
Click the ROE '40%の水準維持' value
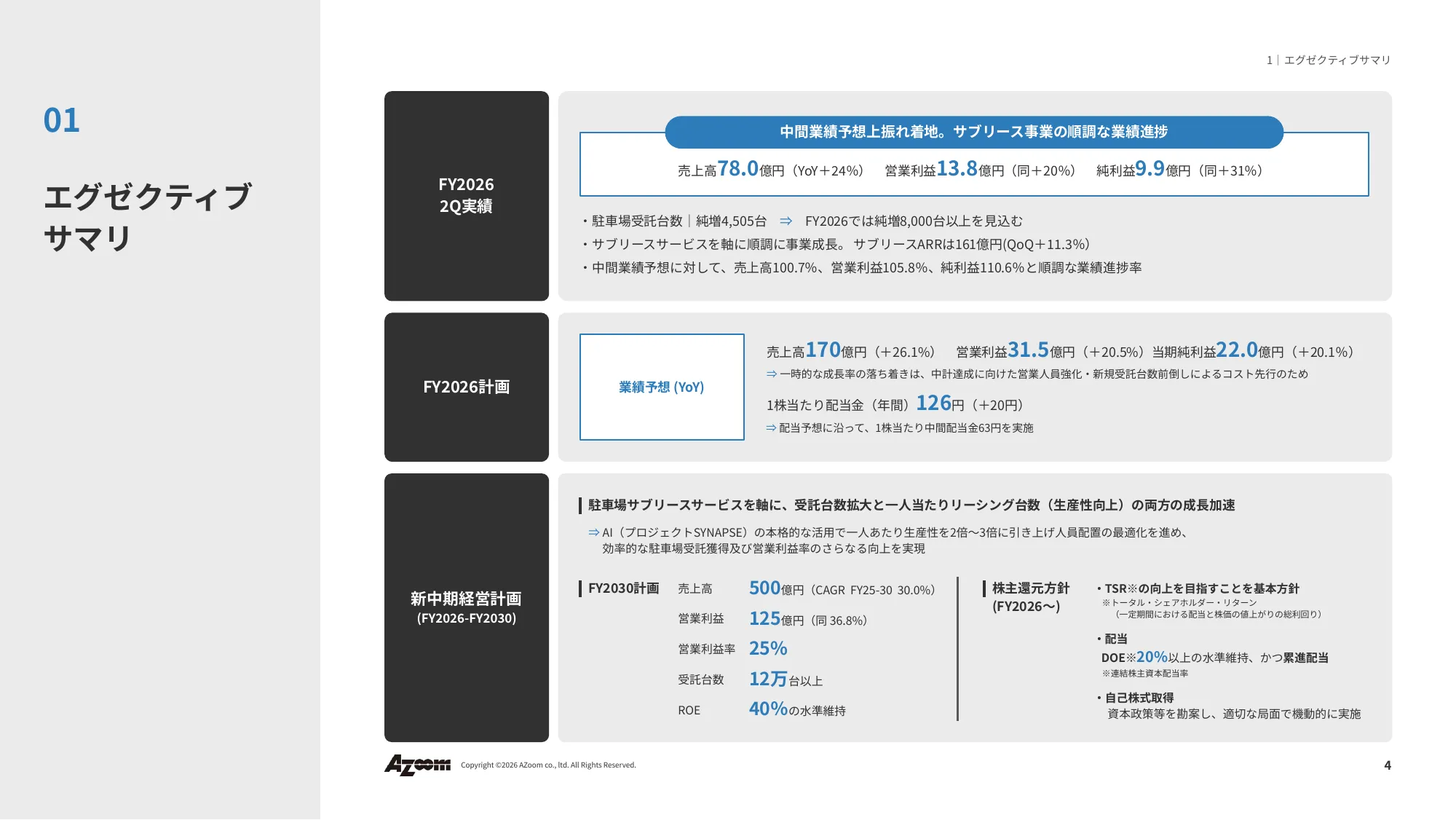pos(797,709)
